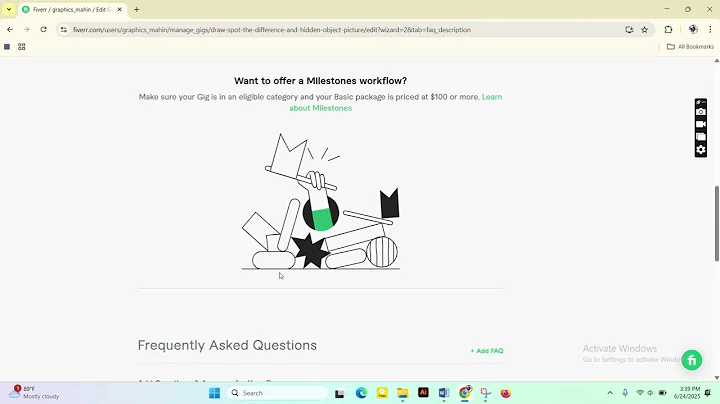Screen dimensions: 720x404
Task: Take a screenshot with the camera icon
Action: 701,112
